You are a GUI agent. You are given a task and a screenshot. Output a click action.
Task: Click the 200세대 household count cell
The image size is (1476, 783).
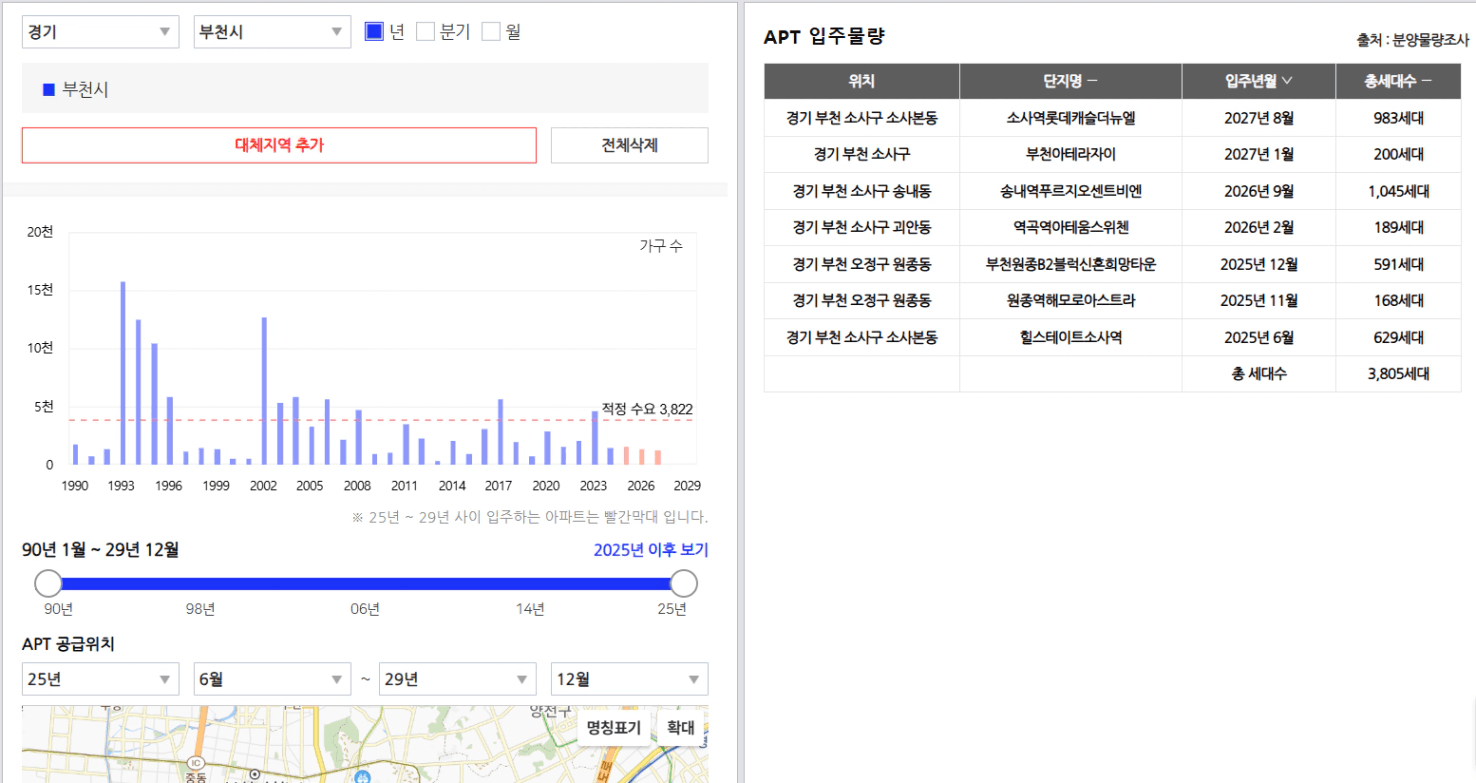pyautogui.click(x=1398, y=155)
